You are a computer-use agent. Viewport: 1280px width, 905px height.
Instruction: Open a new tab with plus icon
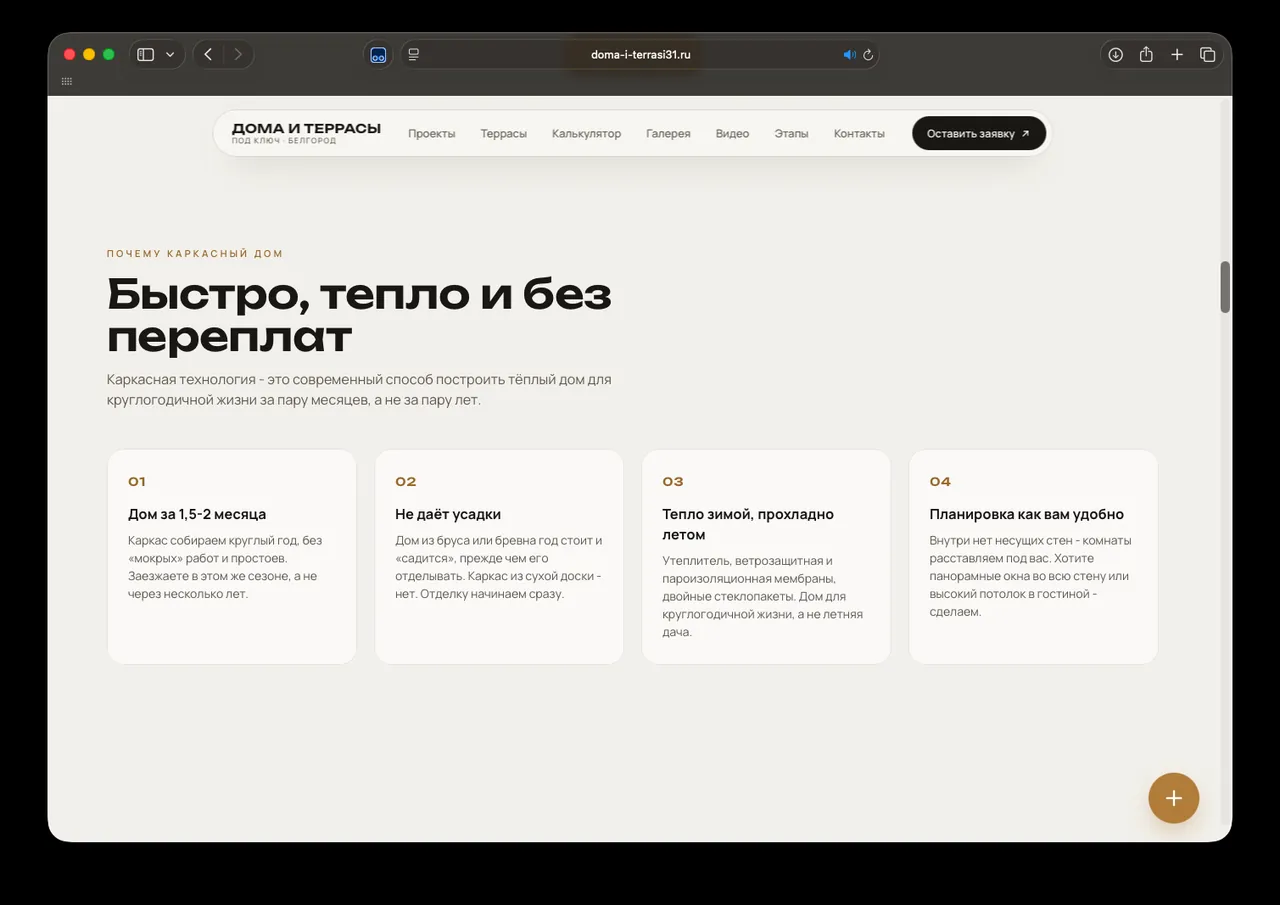click(1177, 55)
